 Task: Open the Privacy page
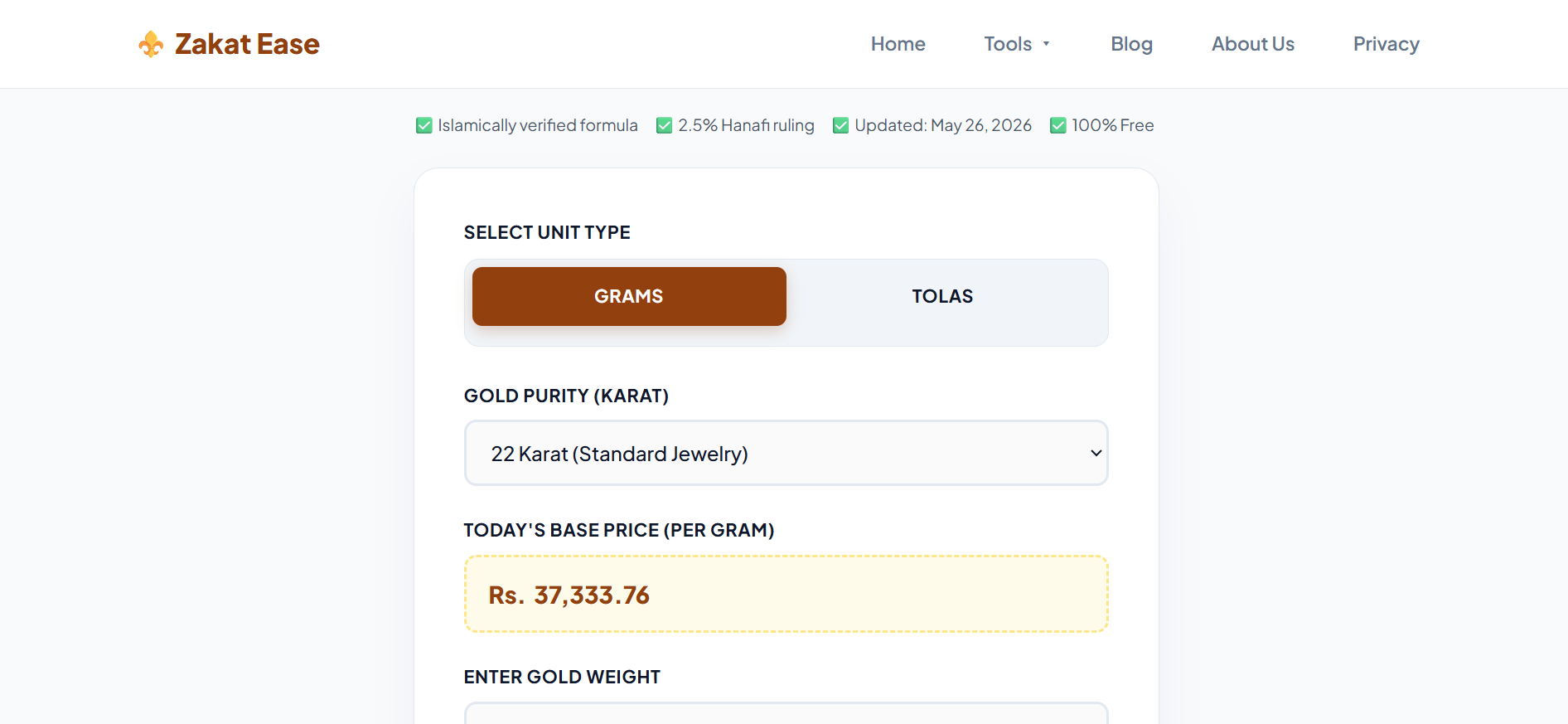click(x=1386, y=44)
